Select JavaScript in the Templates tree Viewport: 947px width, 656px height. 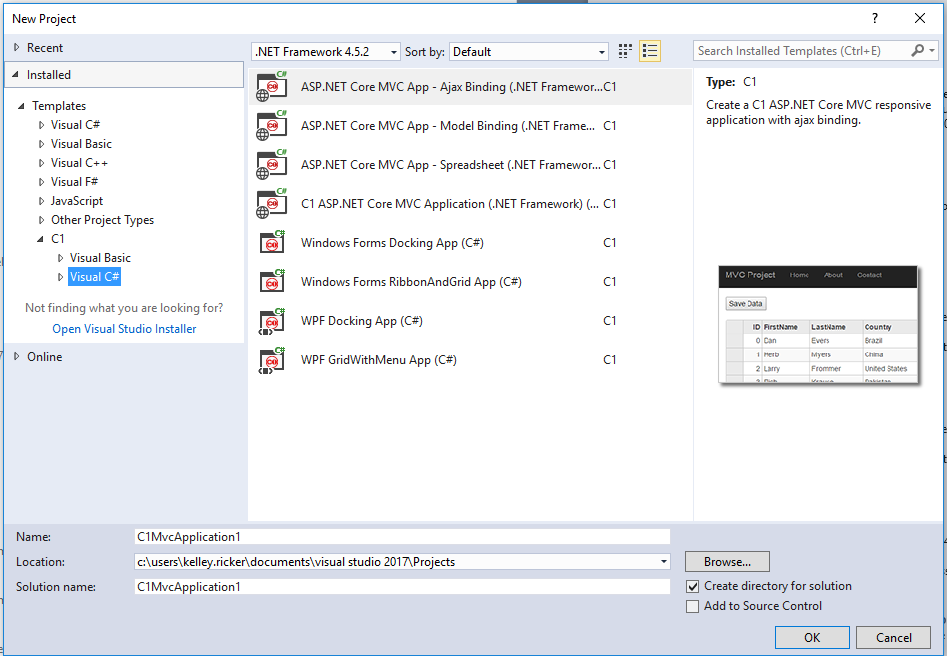click(77, 201)
